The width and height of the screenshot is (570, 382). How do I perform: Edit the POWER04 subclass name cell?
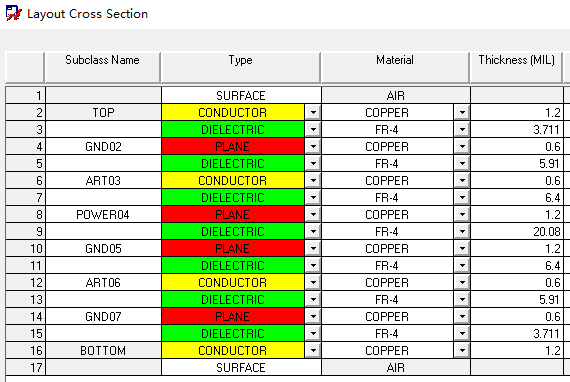[x=103, y=214]
